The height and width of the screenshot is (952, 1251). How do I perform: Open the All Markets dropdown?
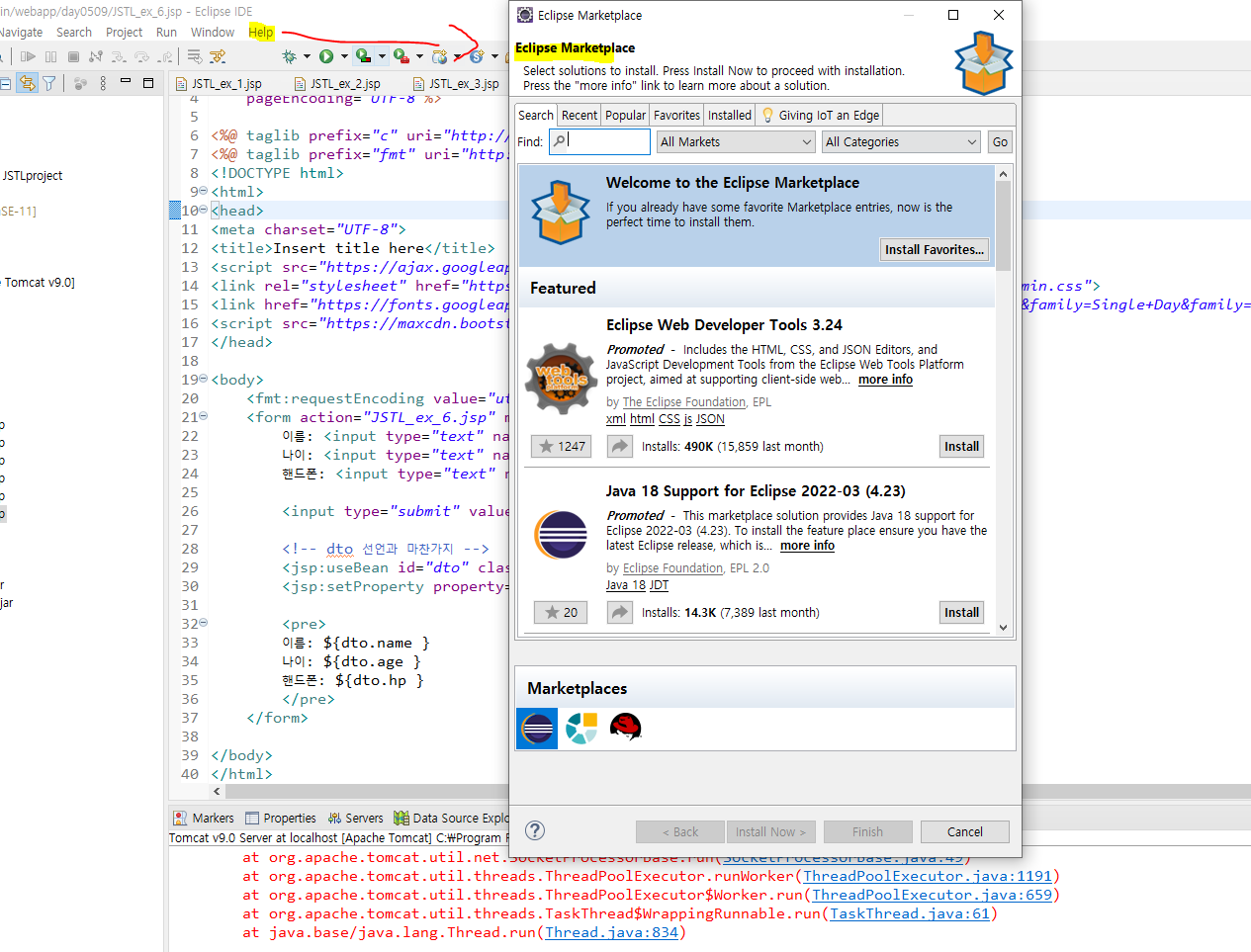737,142
